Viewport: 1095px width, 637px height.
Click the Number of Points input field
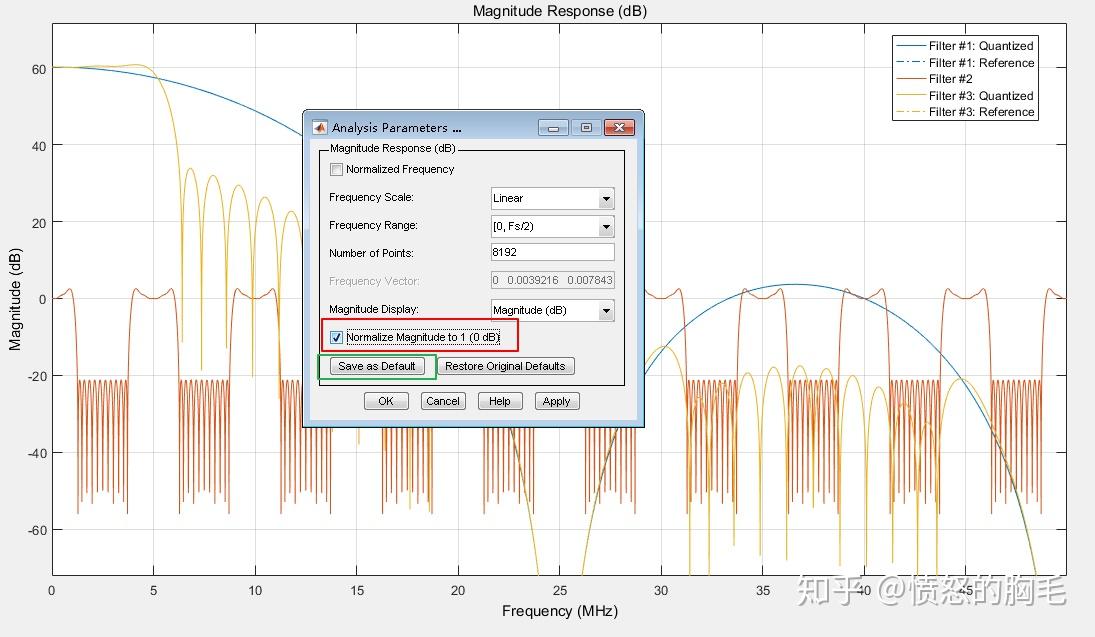click(552, 253)
